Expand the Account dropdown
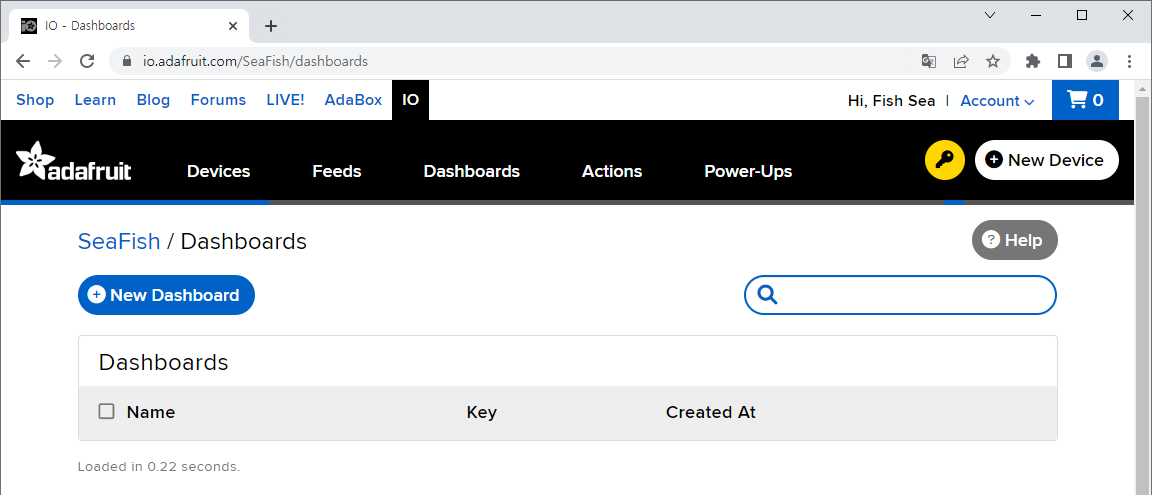The width and height of the screenshot is (1152, 495). [x=997, y=101]
